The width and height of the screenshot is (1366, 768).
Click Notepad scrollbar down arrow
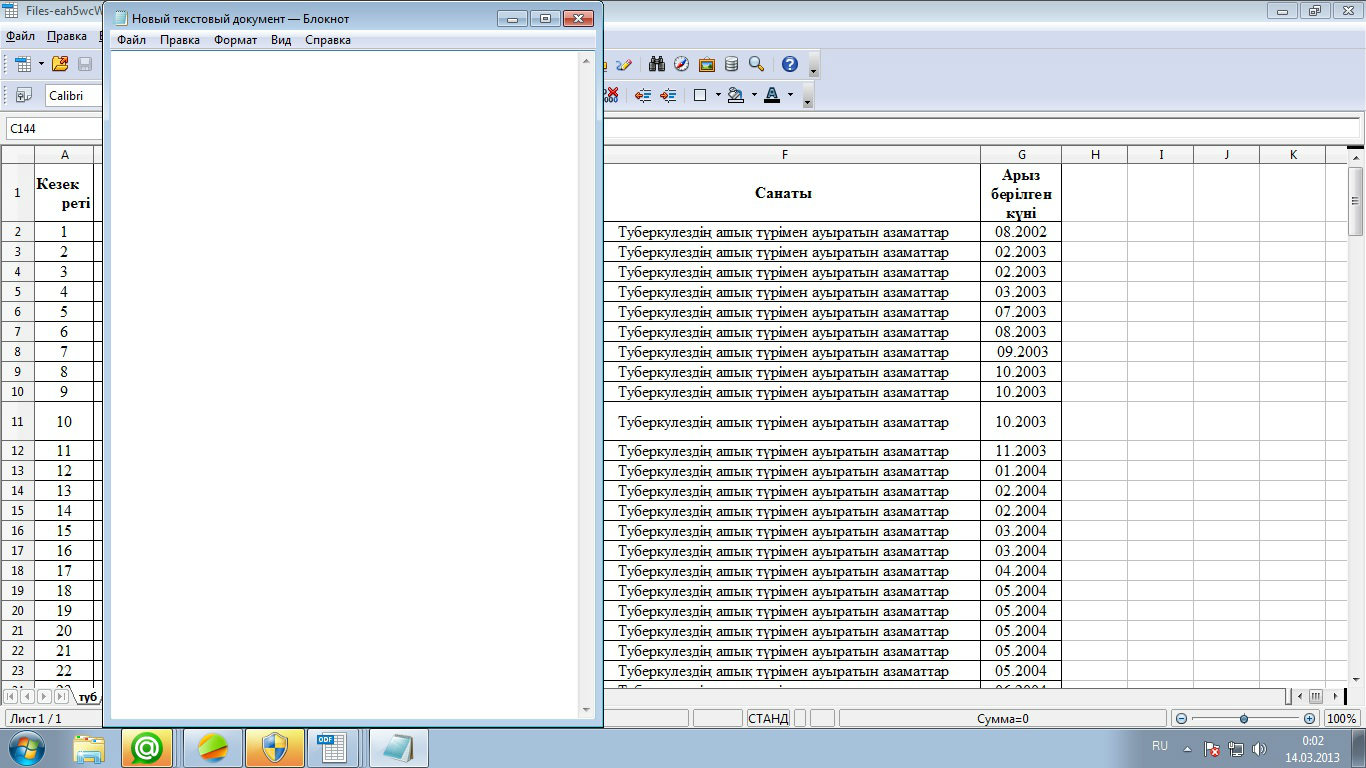click(587, 710)
